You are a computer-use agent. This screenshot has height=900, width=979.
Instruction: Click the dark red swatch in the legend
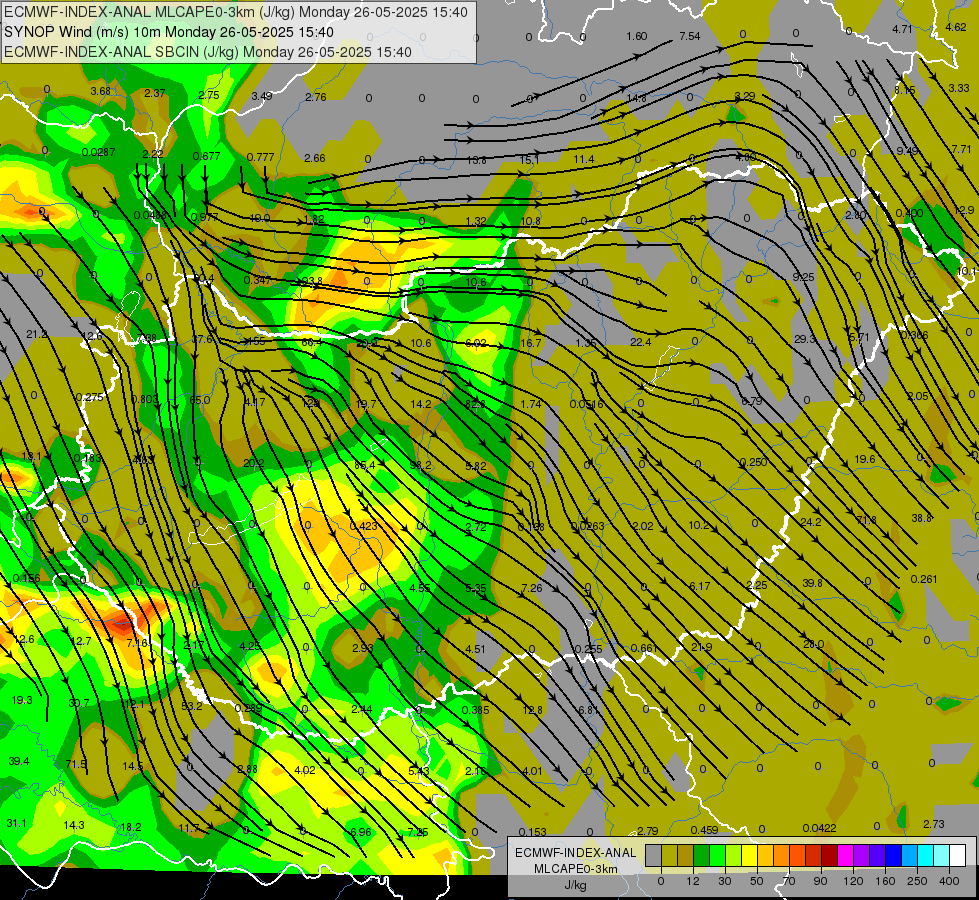(x=830, y=855)
